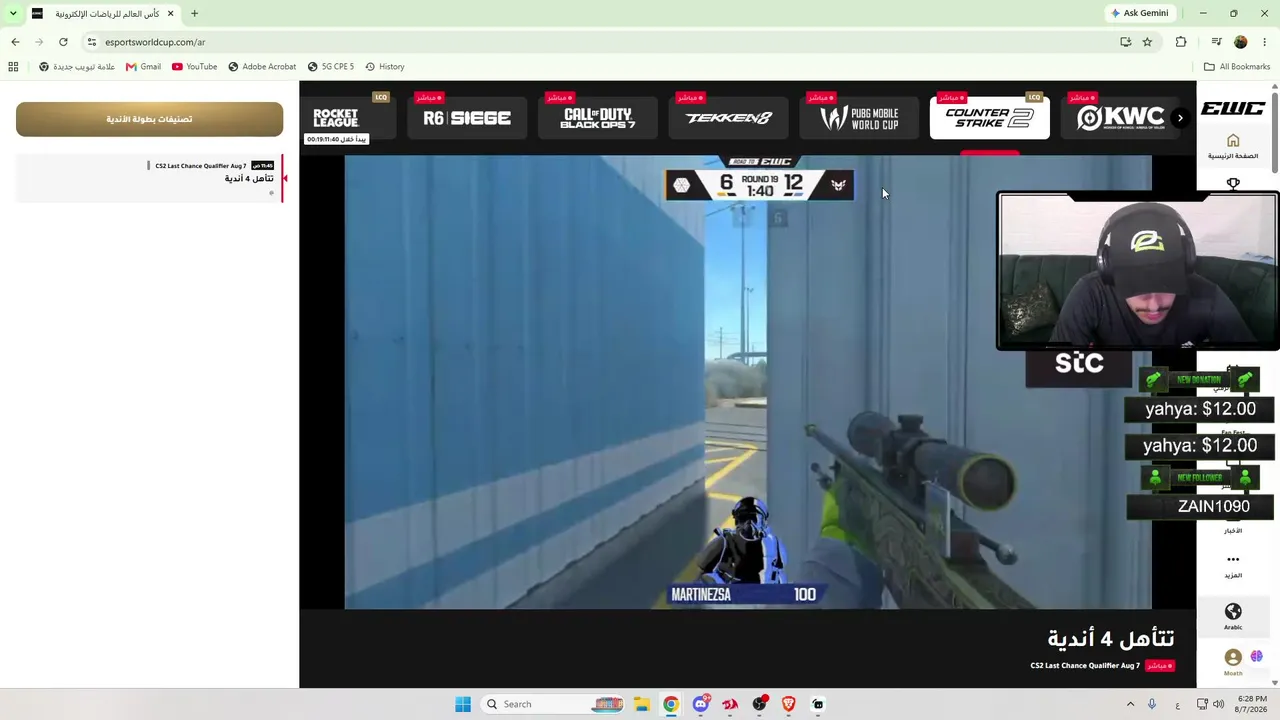Click the purple brain icon beside Moath
The width and height of the screenshot is (1280, 720).
(1257, 657)
